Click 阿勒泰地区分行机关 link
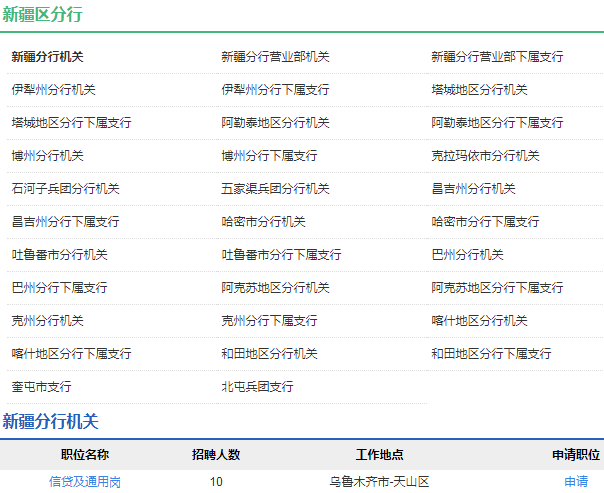604x493 pixels. pos(275,123)
